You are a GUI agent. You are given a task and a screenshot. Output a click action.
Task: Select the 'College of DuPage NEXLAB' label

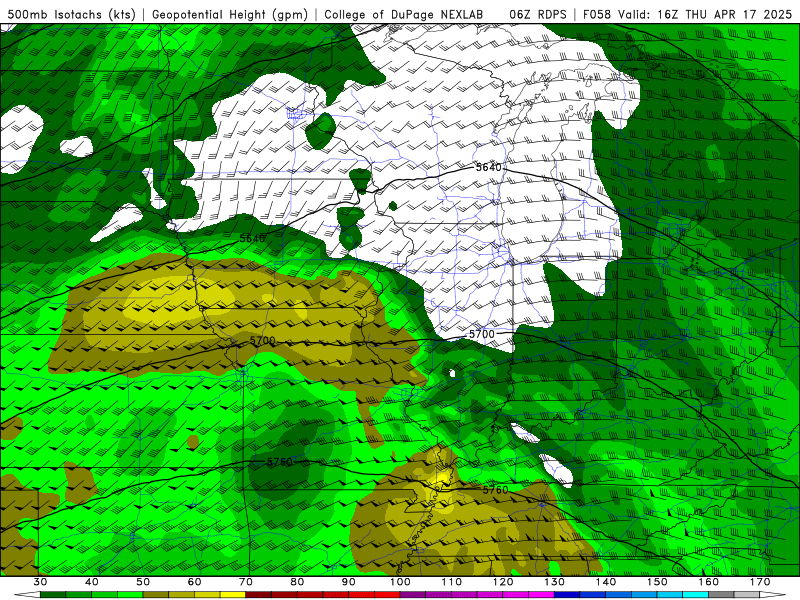(x=404, y=14)
